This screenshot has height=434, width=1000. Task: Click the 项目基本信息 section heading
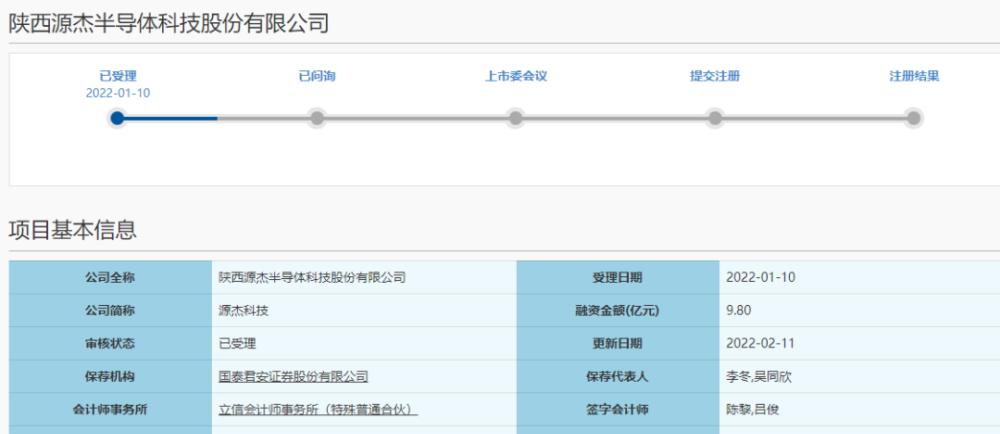point(73,230)
